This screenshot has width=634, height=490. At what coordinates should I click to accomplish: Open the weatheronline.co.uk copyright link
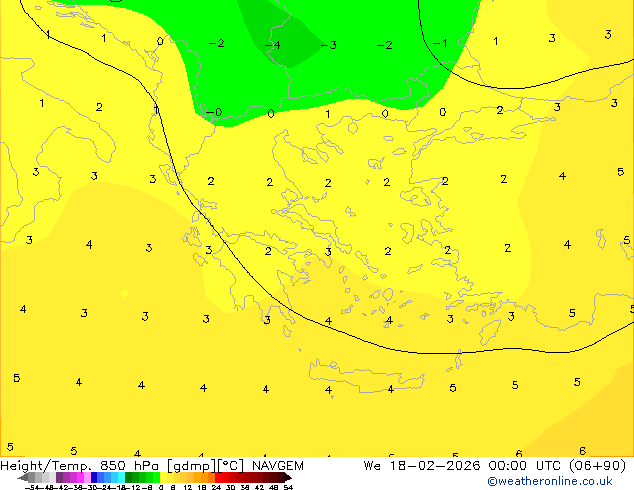[550, 481]
